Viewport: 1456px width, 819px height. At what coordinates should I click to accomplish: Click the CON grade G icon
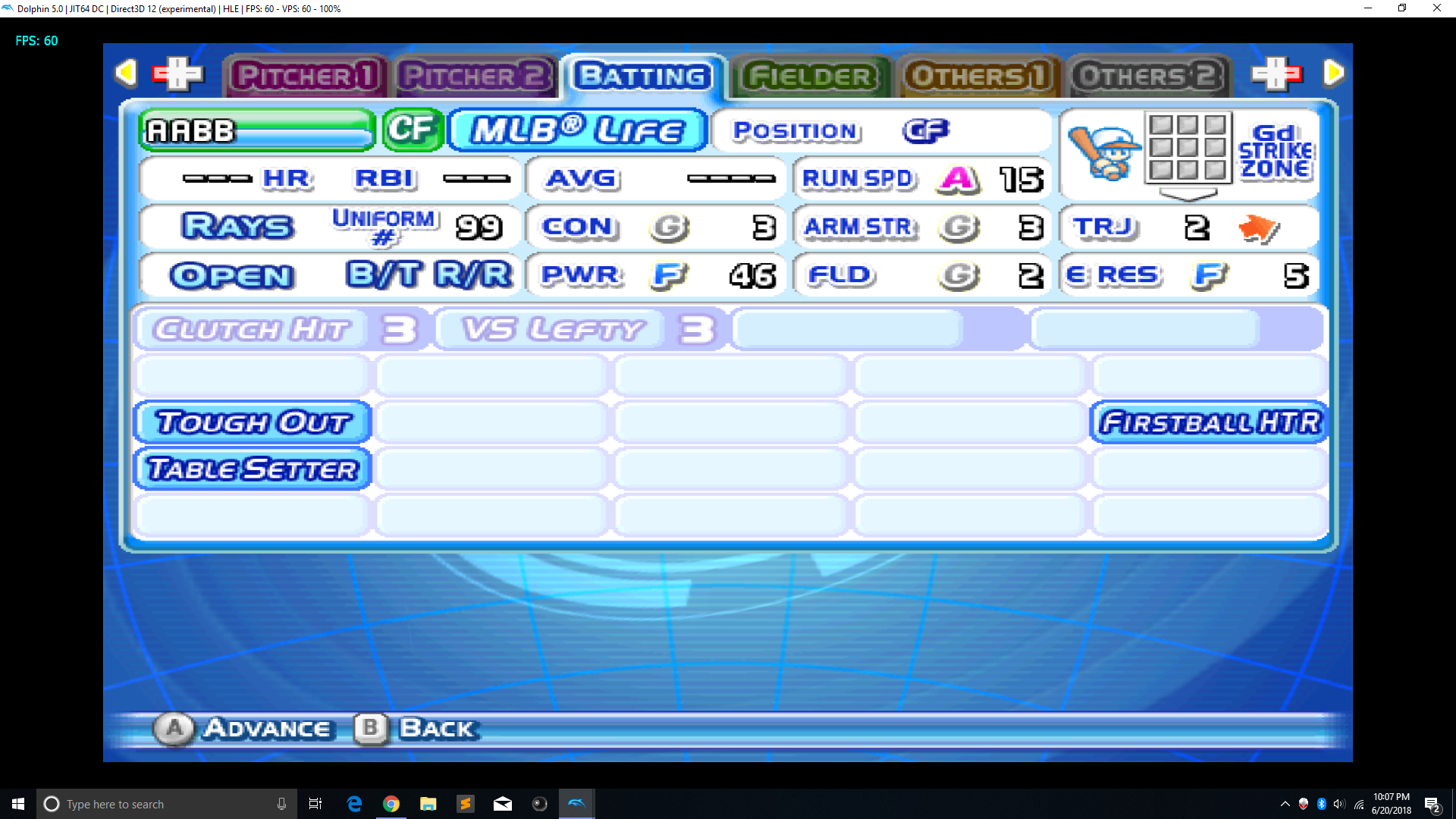click(670, 227)
